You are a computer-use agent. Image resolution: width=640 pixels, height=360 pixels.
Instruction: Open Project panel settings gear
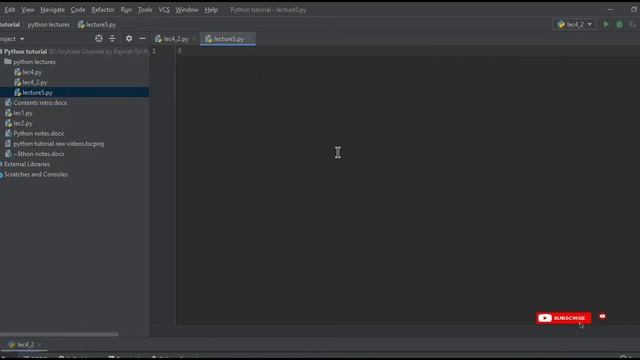129,38
